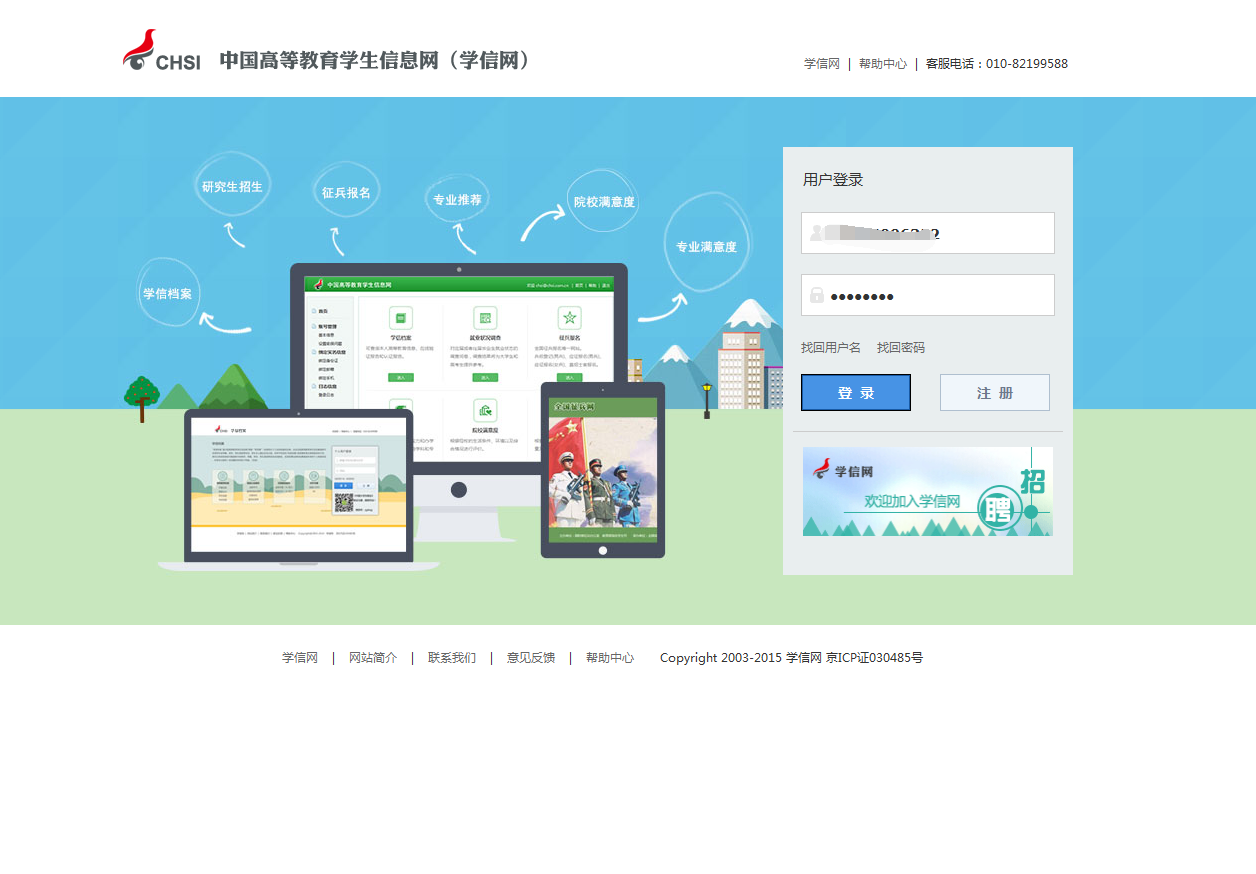Image resolution: width=1256 pixels, height=874 pixels.
Task: Click the 找回密码 link
Action: tap(901, 348)
